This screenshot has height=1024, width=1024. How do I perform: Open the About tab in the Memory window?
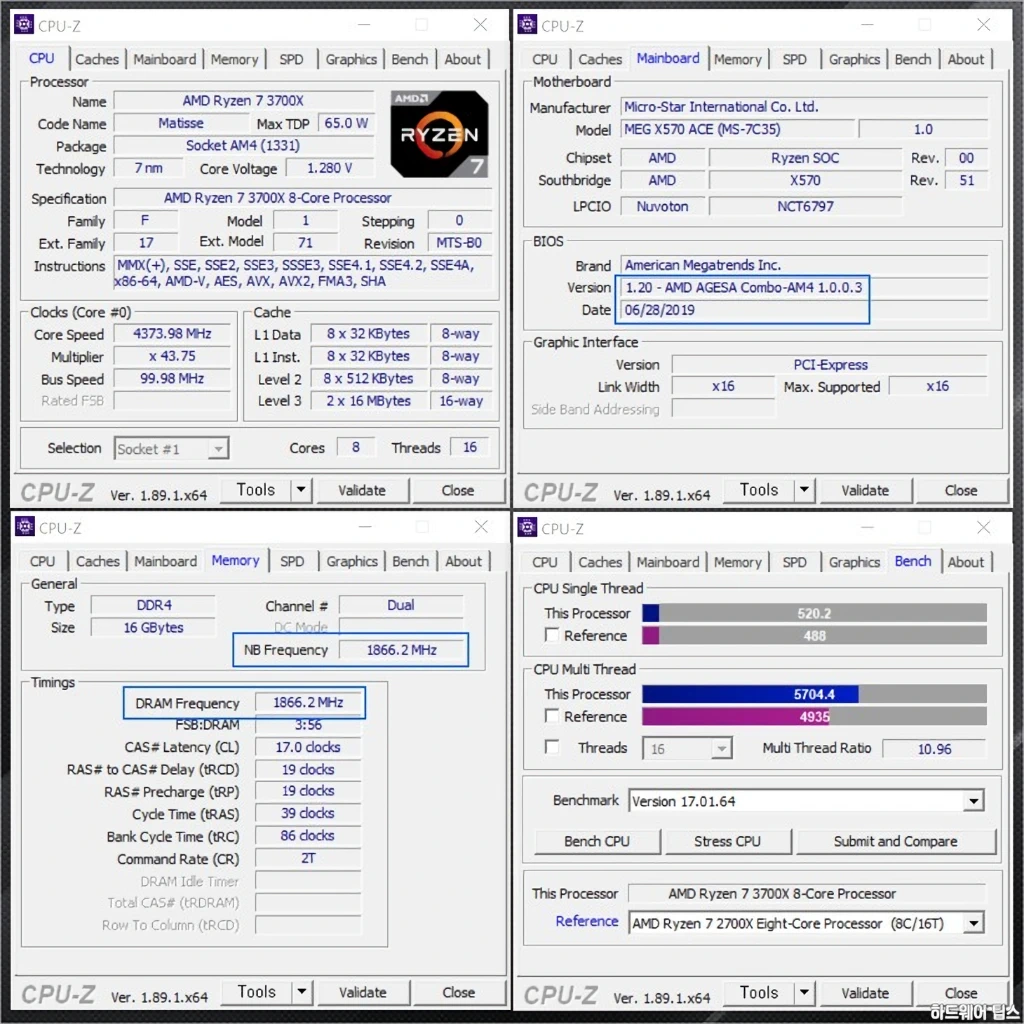click(464, 561)
